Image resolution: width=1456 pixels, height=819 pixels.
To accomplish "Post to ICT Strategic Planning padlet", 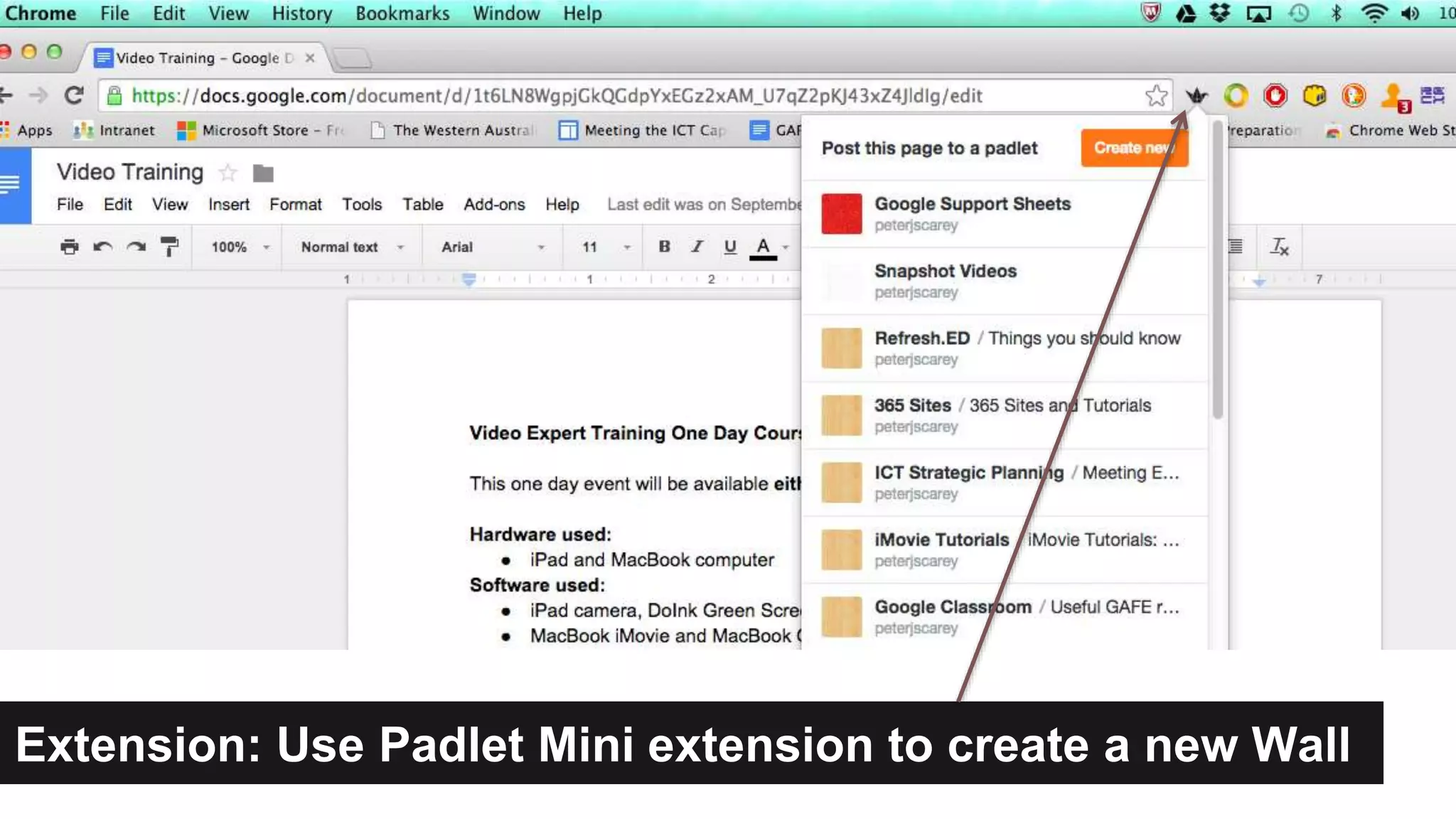I will click(x=1005, y=482).
